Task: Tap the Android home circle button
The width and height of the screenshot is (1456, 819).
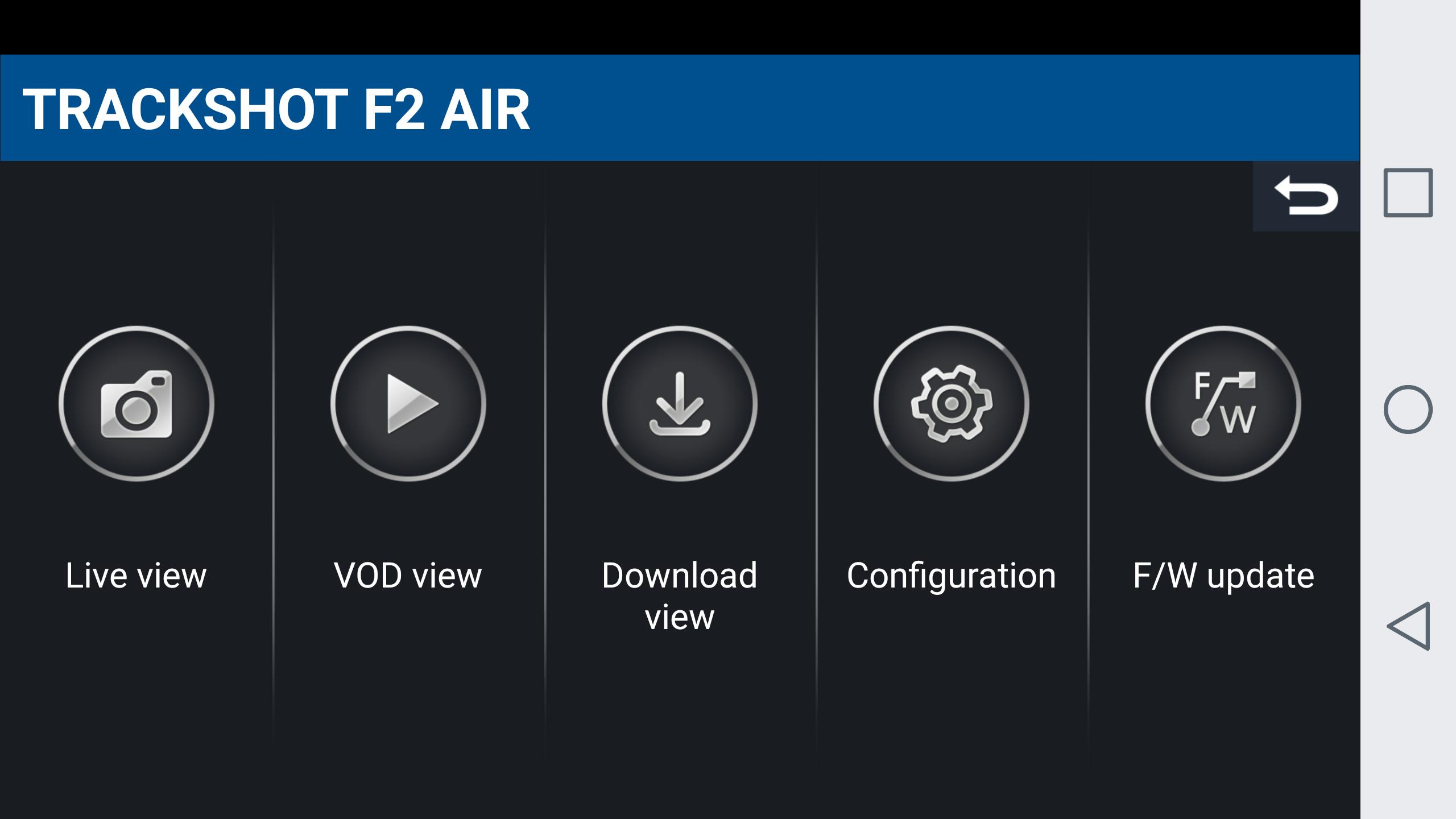Action: point(1408,409)
